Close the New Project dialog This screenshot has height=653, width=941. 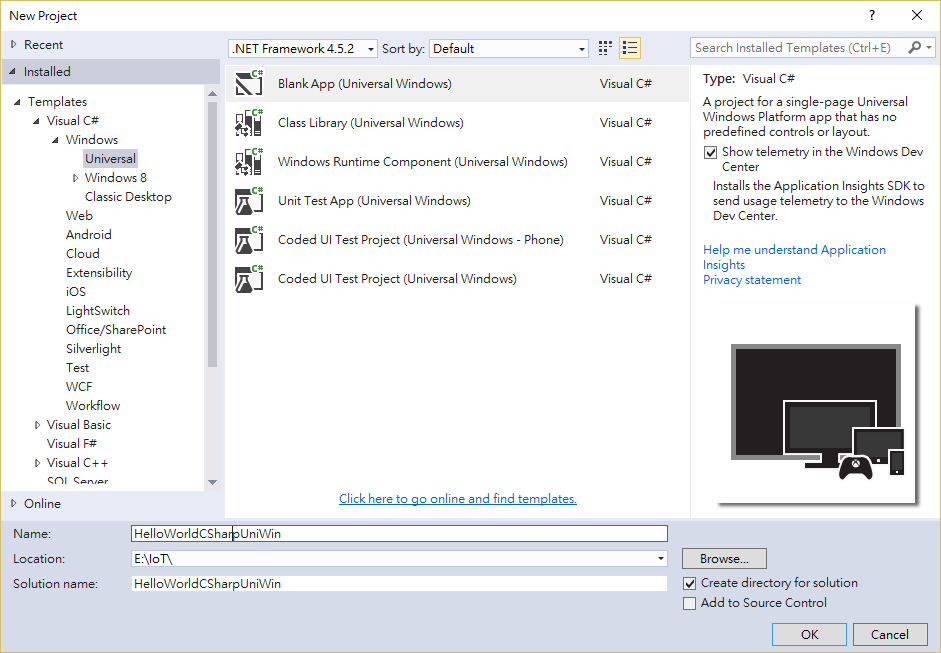(x=917, y=16)
